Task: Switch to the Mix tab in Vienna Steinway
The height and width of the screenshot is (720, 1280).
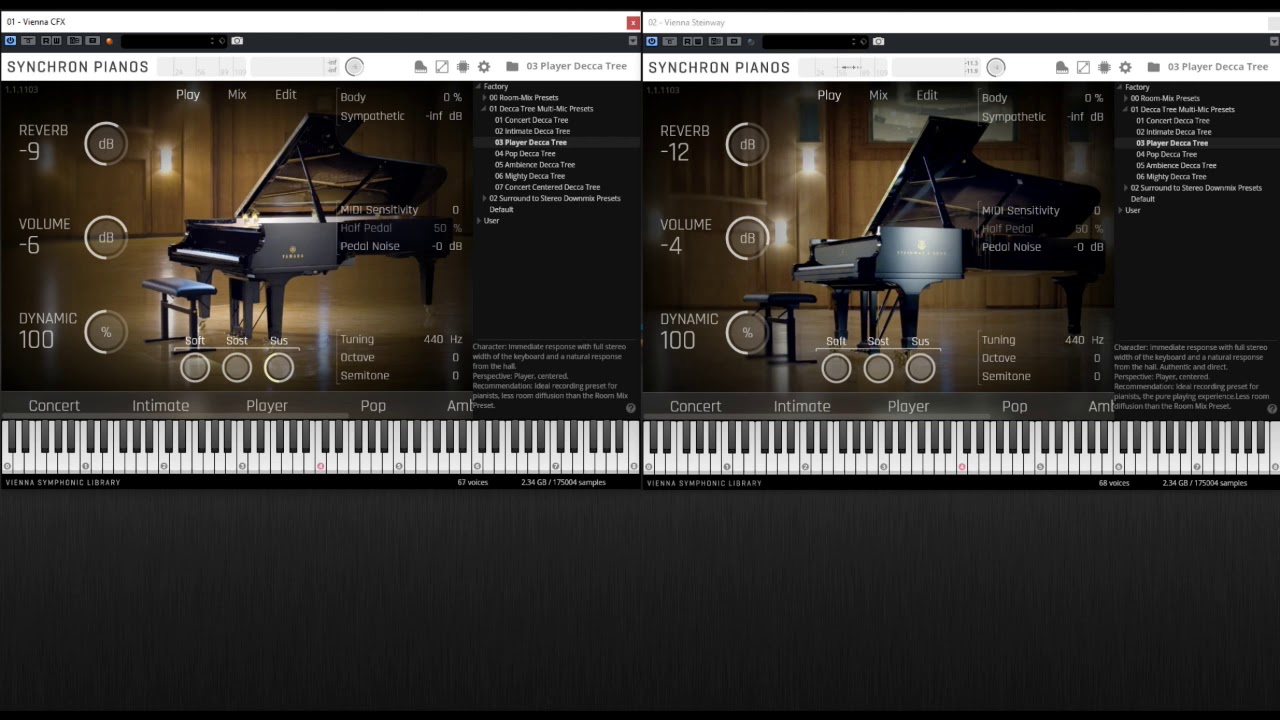Action: [x=878, y=96]
